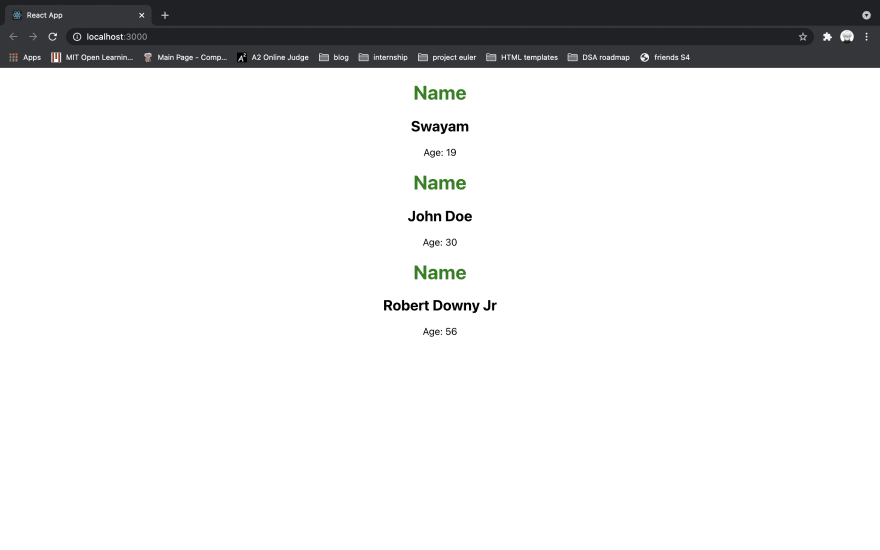Open the tab search dropdown arrow
The height and width of the screenshot is (550, 880).
[x=867, y=15]
